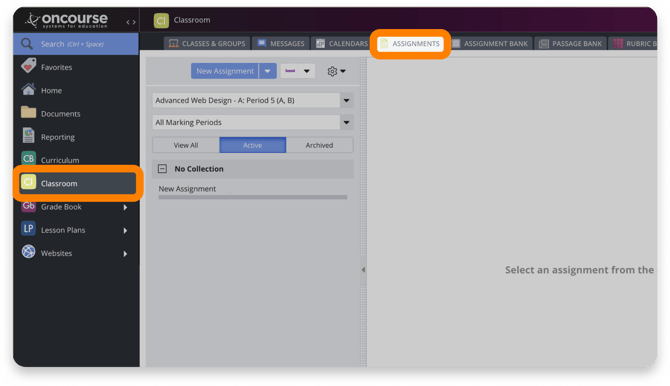Open Reporting in the sidebar
This screenshot has width=670, height=386.
[57, 137]
